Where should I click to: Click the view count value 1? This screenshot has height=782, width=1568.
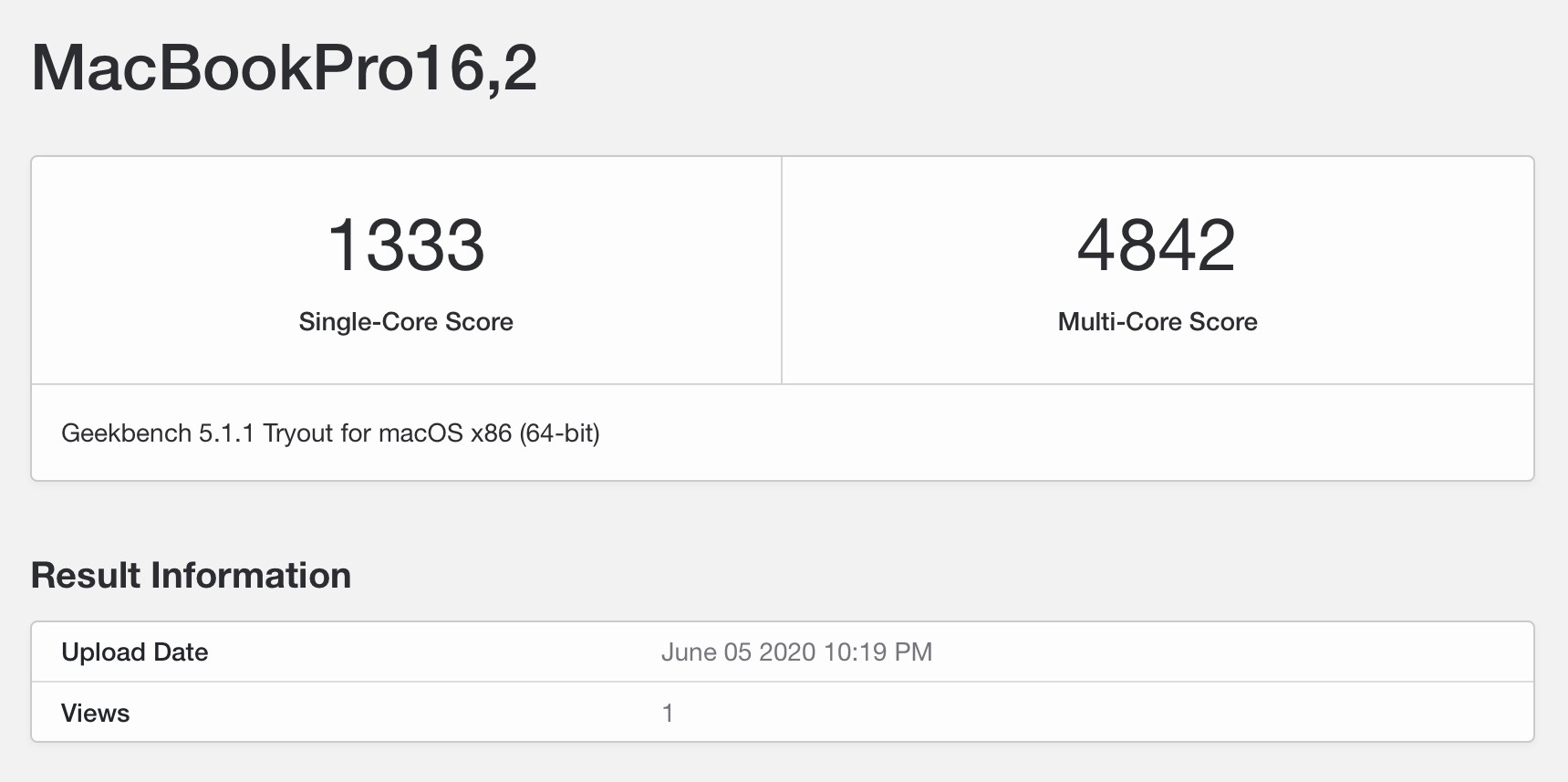668,713
